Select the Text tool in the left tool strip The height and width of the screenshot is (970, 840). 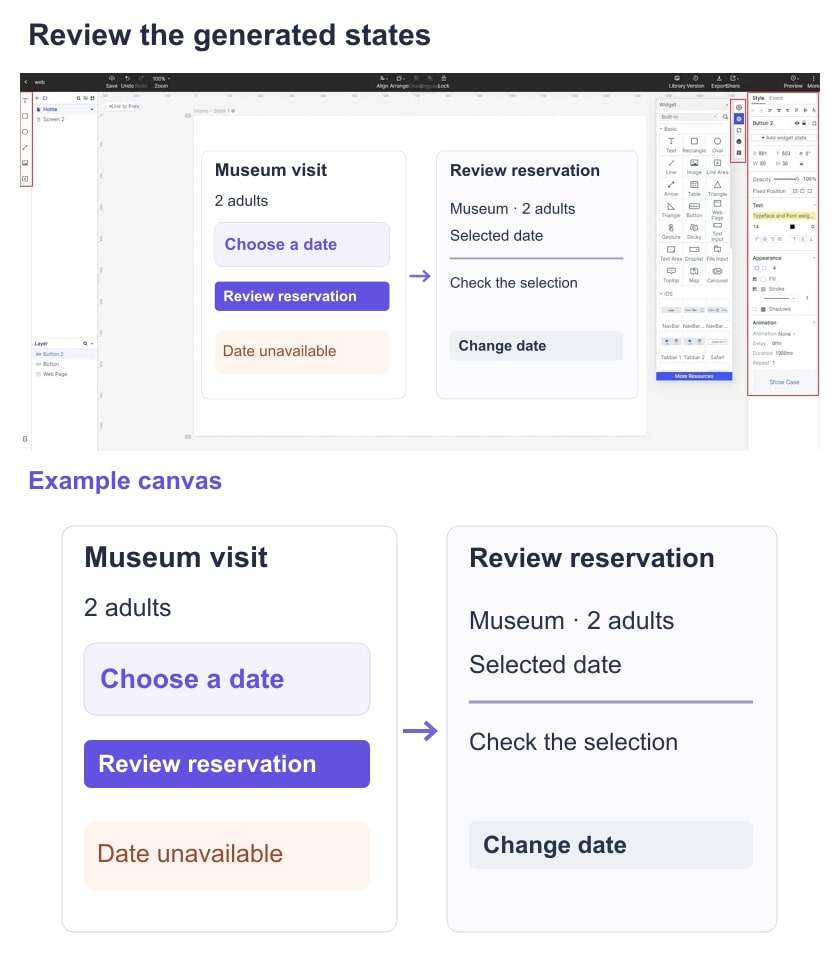25,100
